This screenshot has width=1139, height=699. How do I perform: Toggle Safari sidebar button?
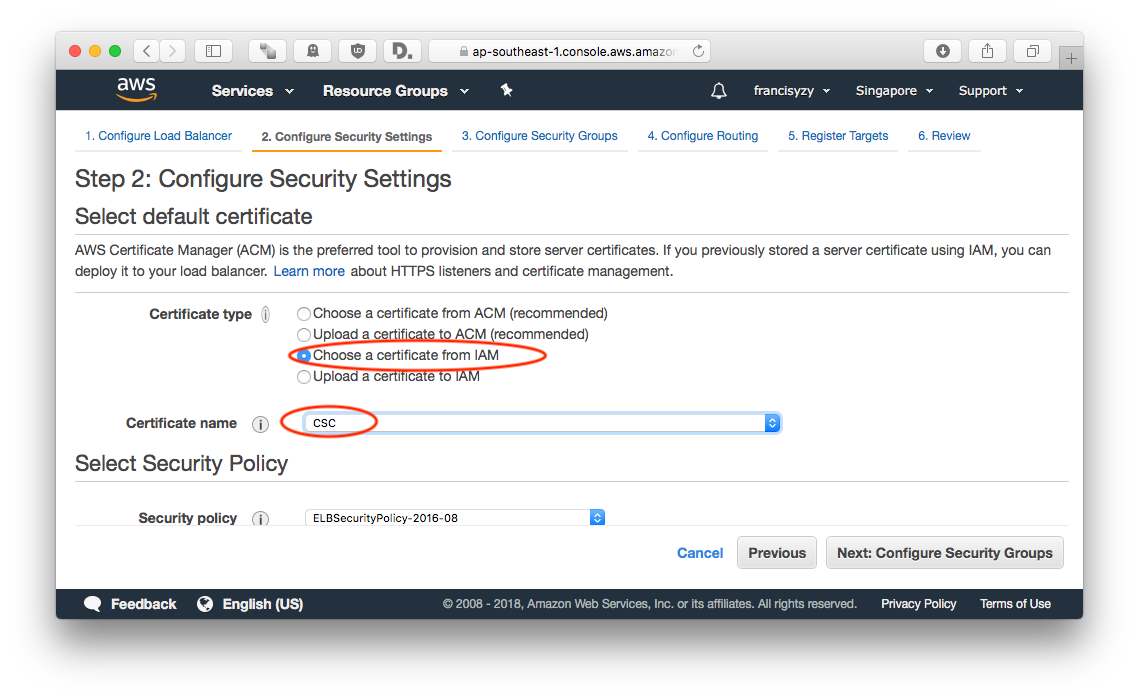pos(213,51)
